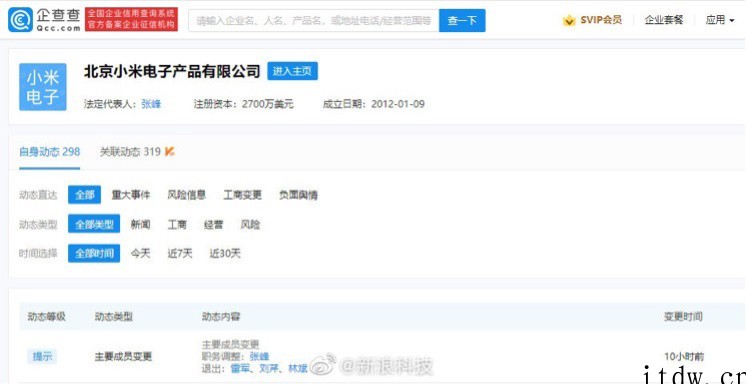The width and height of the screenshot is (746, 384).
Task: Select the 重大事件 filter
Action: 131,195
